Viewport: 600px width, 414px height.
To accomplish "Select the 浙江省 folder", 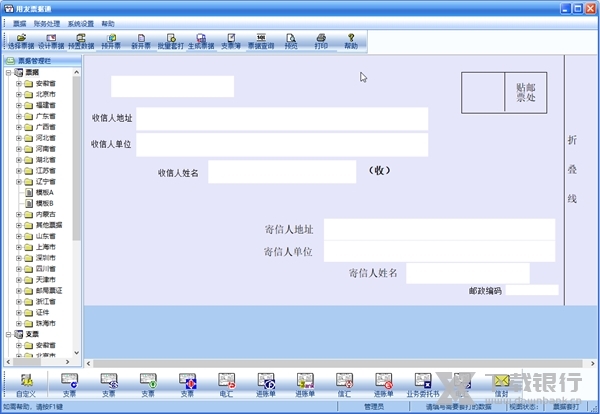I will coord(46,302).
